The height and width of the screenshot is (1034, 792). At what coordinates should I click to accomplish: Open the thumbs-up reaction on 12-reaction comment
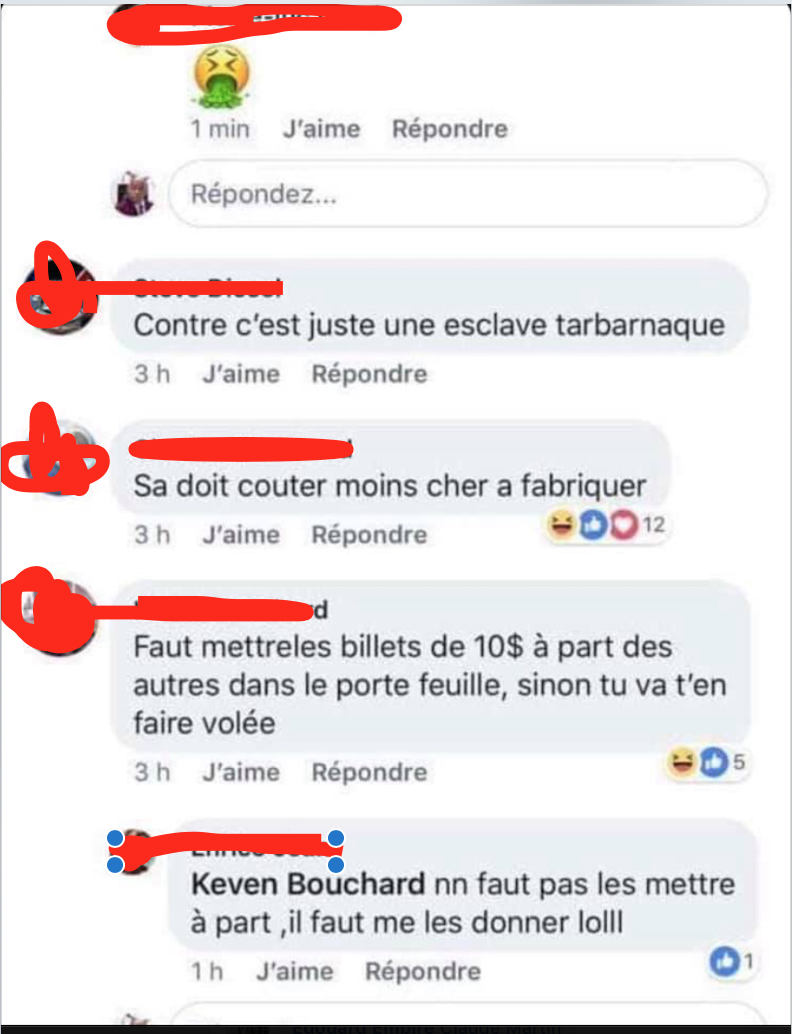point(592,525)
